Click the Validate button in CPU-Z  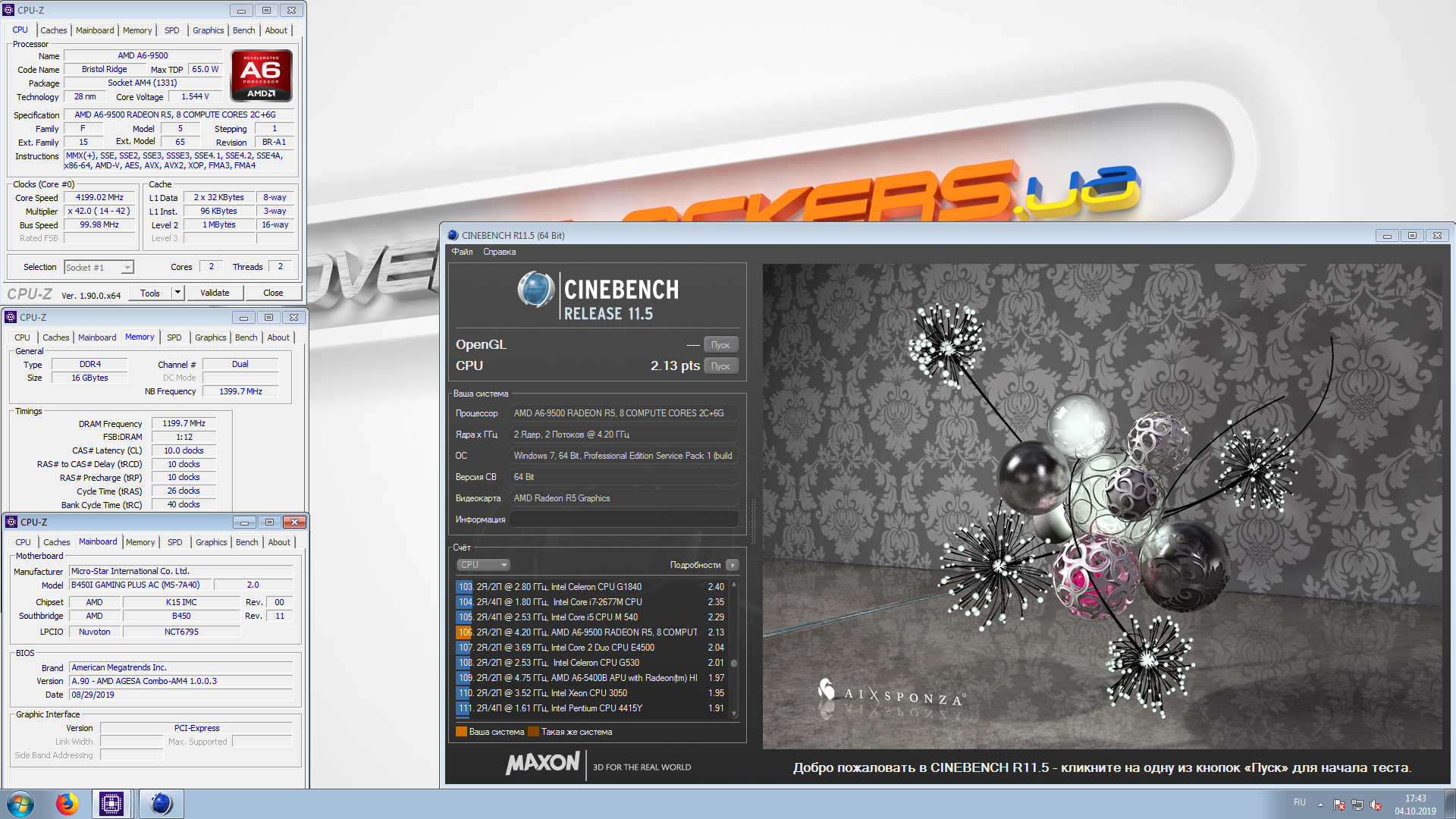[x=215, y=293]
